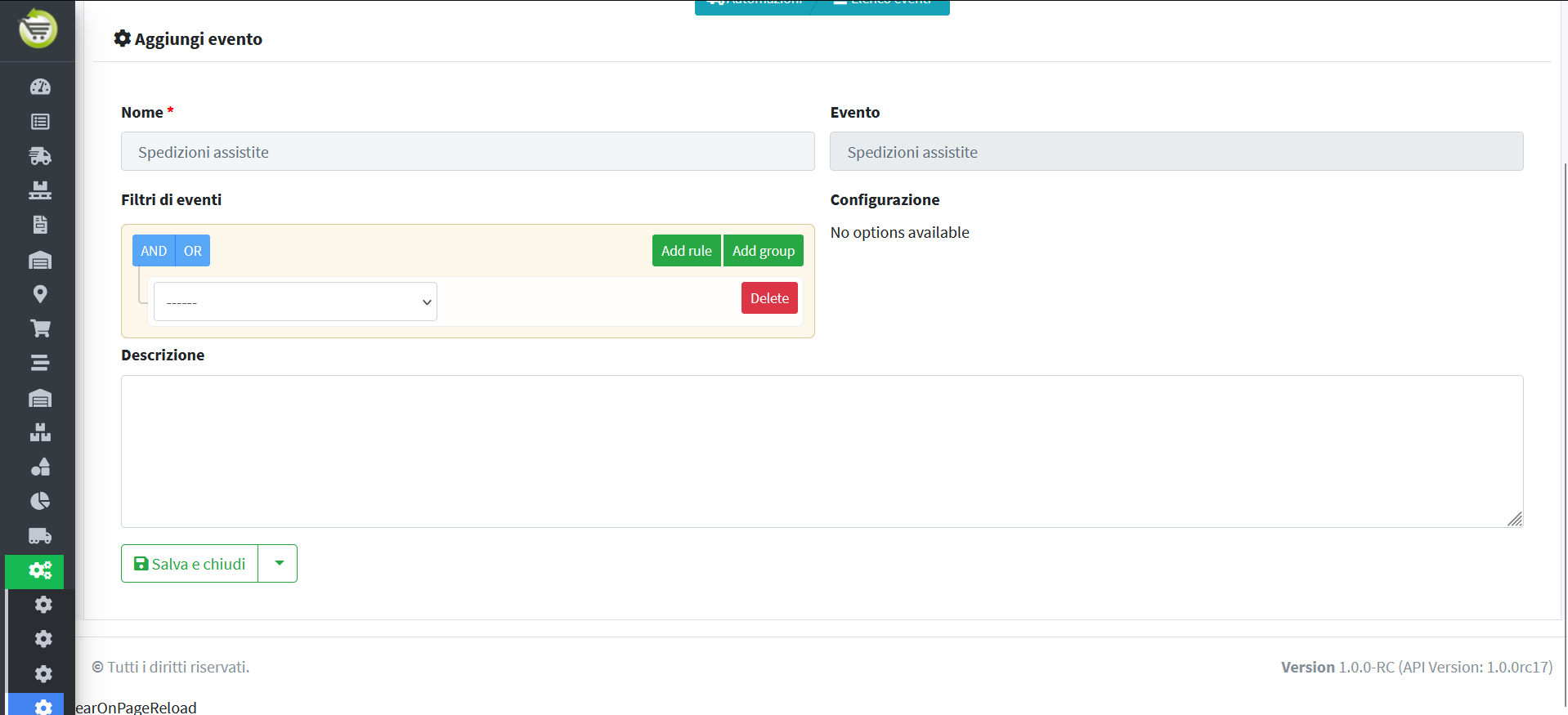Go to Elenco eventi breadcrumb tab
Image resolution: width=1568 pixels, height=715 pixels.
click(x=885, y=5)
